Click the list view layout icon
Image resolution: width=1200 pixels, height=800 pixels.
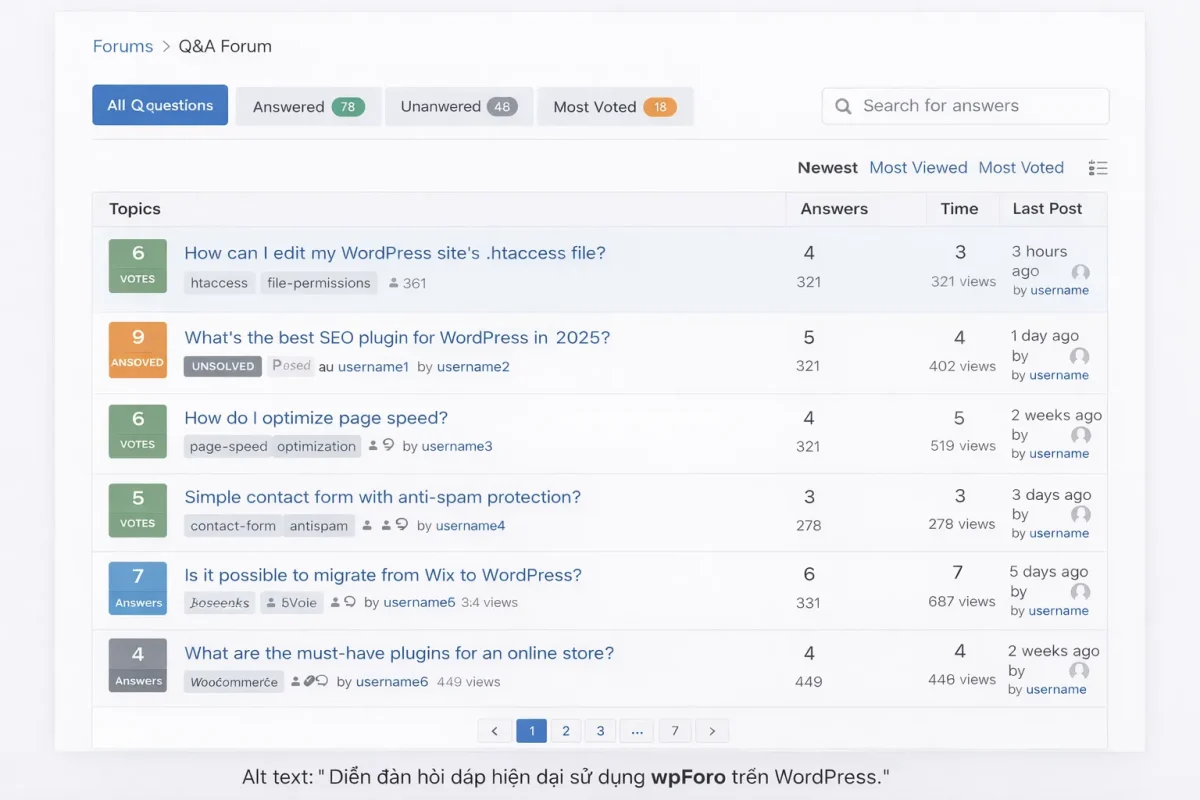click(1097, 168)
